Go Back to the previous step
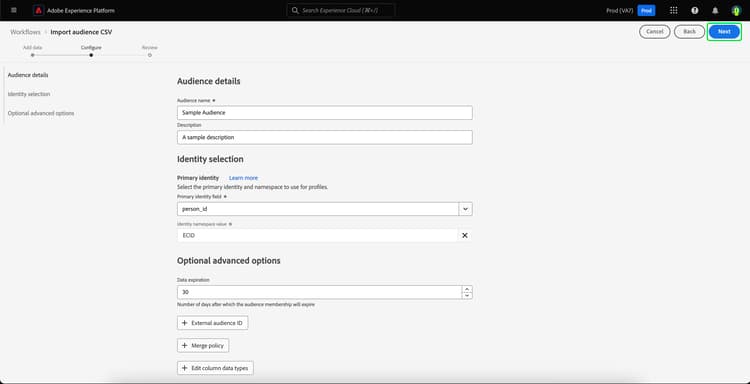Image resolution: width=750 pixels, height=384 pixels. 689,32
